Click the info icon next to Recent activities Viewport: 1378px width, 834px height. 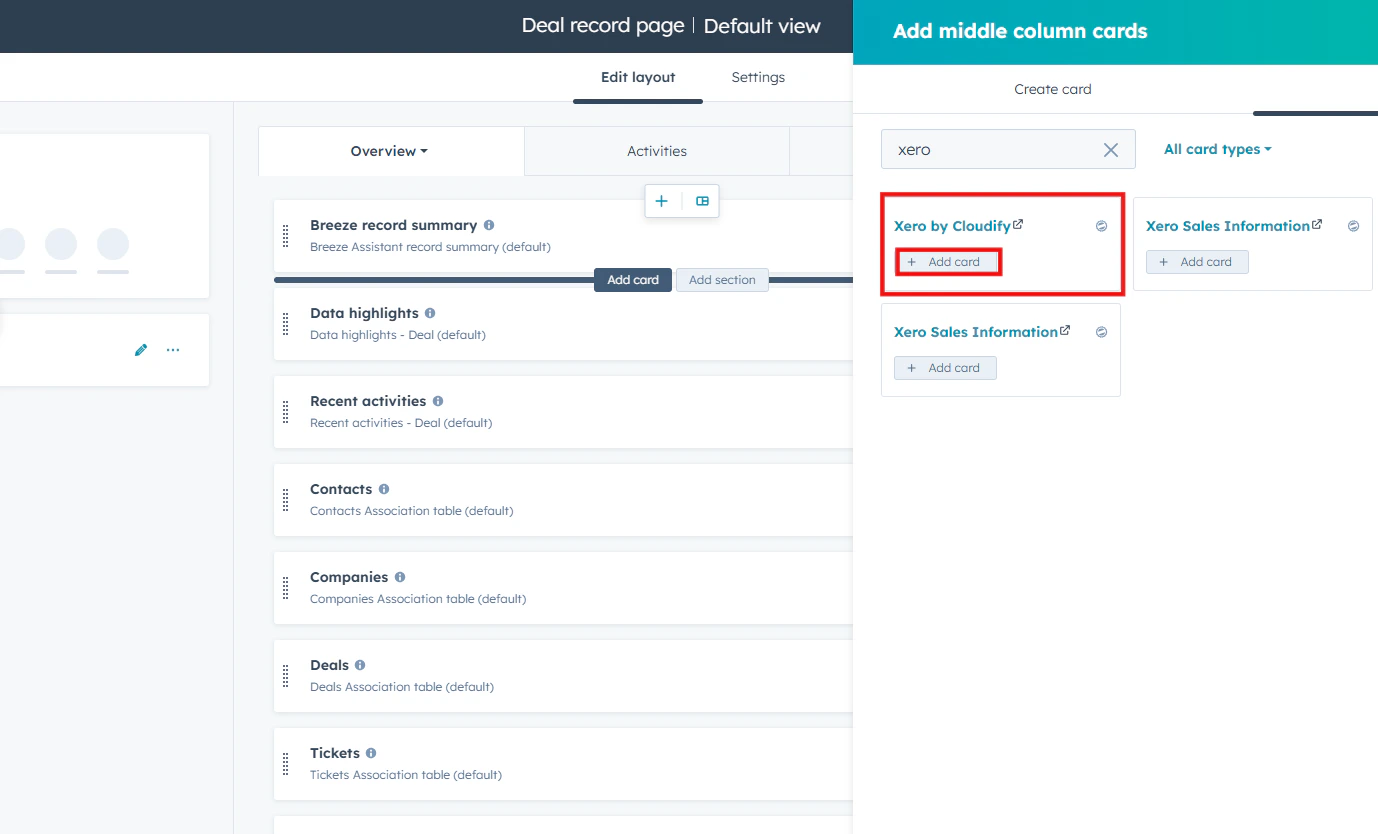pyautogui.click(x=438, y=401)
